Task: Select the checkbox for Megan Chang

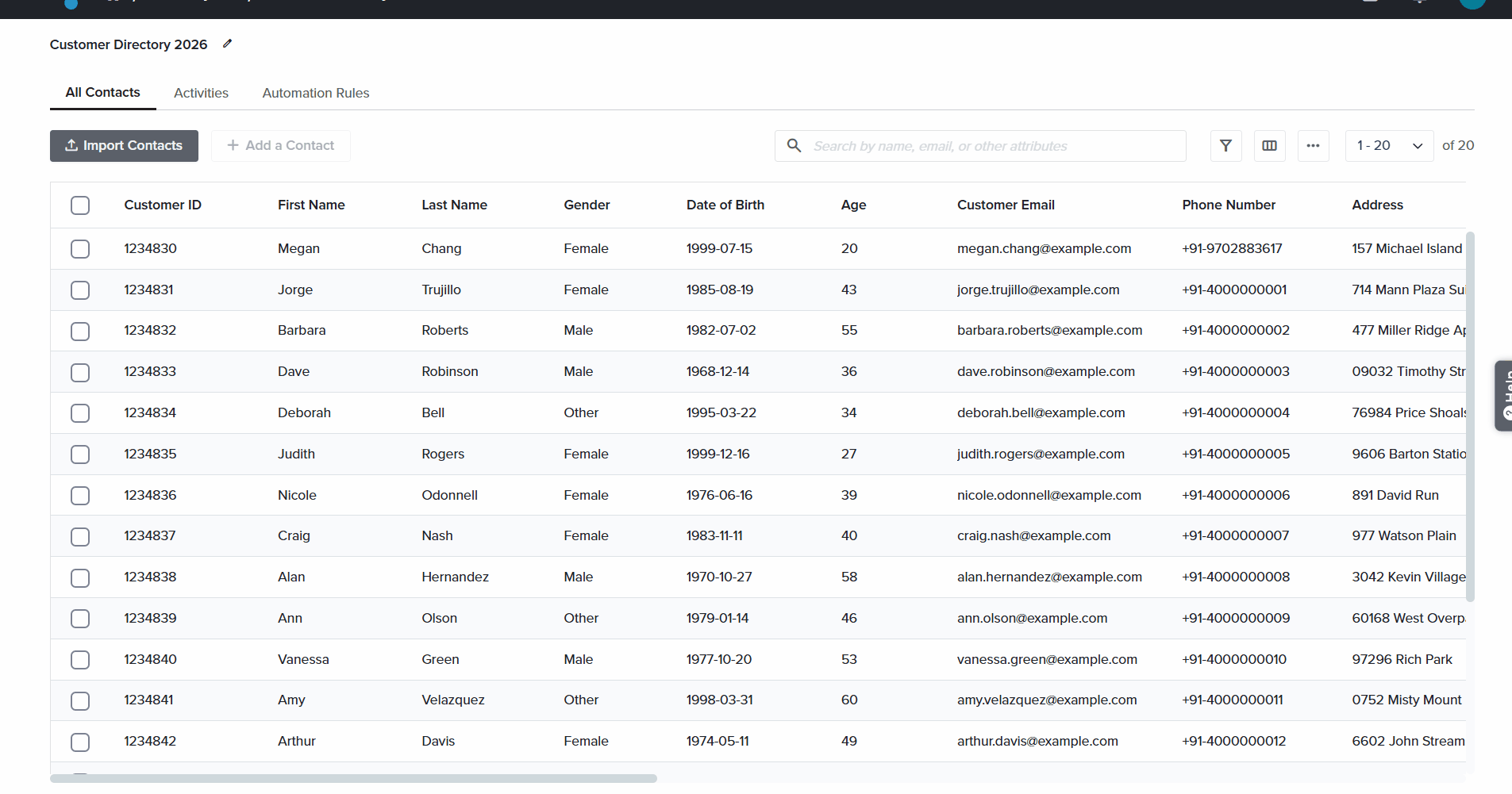Action: click(80, 249)
